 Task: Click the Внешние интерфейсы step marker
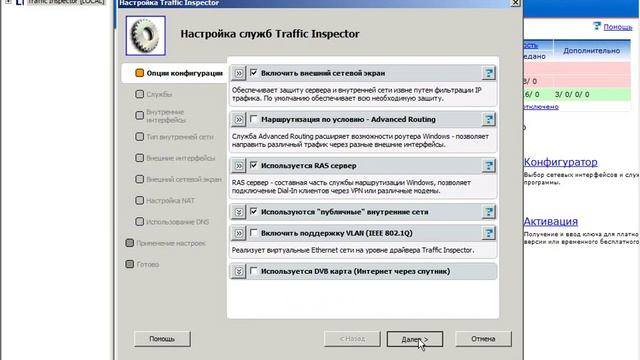tap(140, 158)
